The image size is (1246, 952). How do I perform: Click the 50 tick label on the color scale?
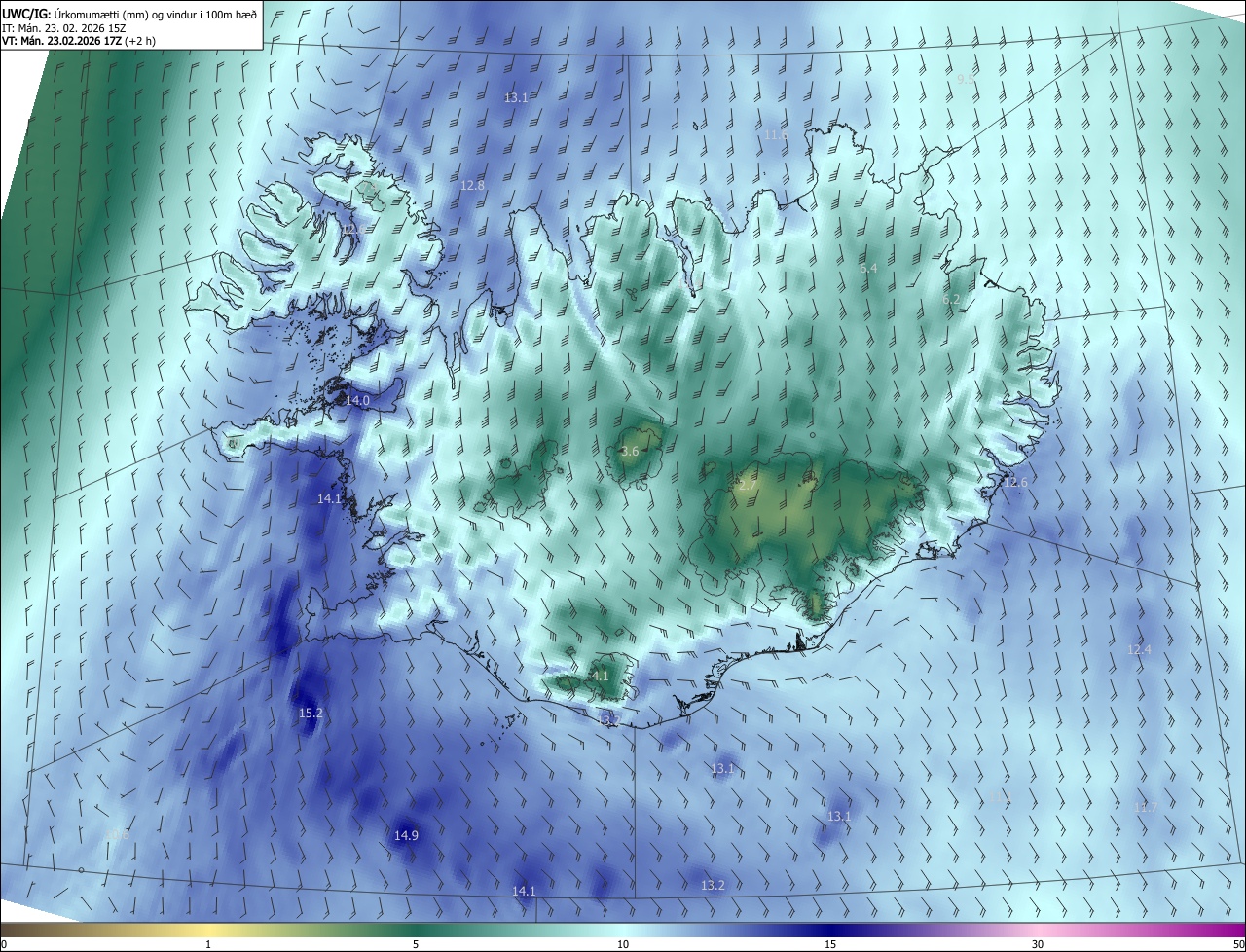[1238, 945]
